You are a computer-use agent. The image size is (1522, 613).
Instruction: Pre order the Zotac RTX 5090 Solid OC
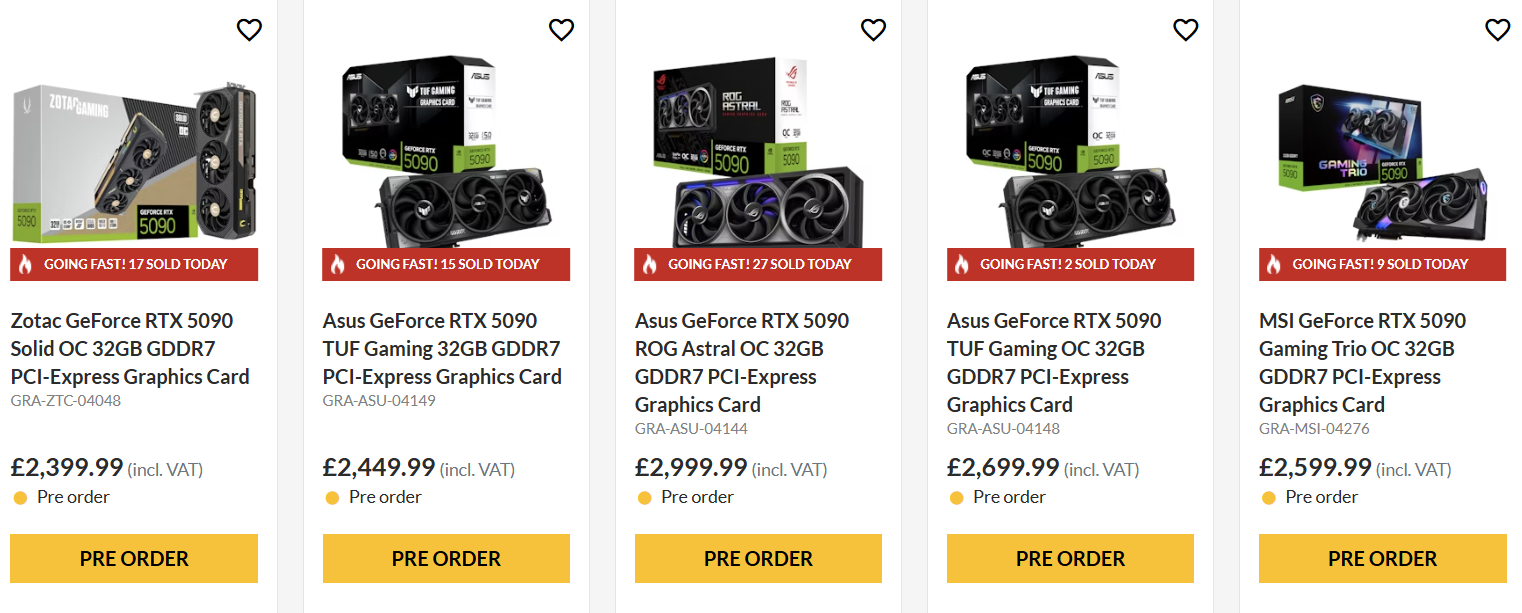[x=134, y=558]
